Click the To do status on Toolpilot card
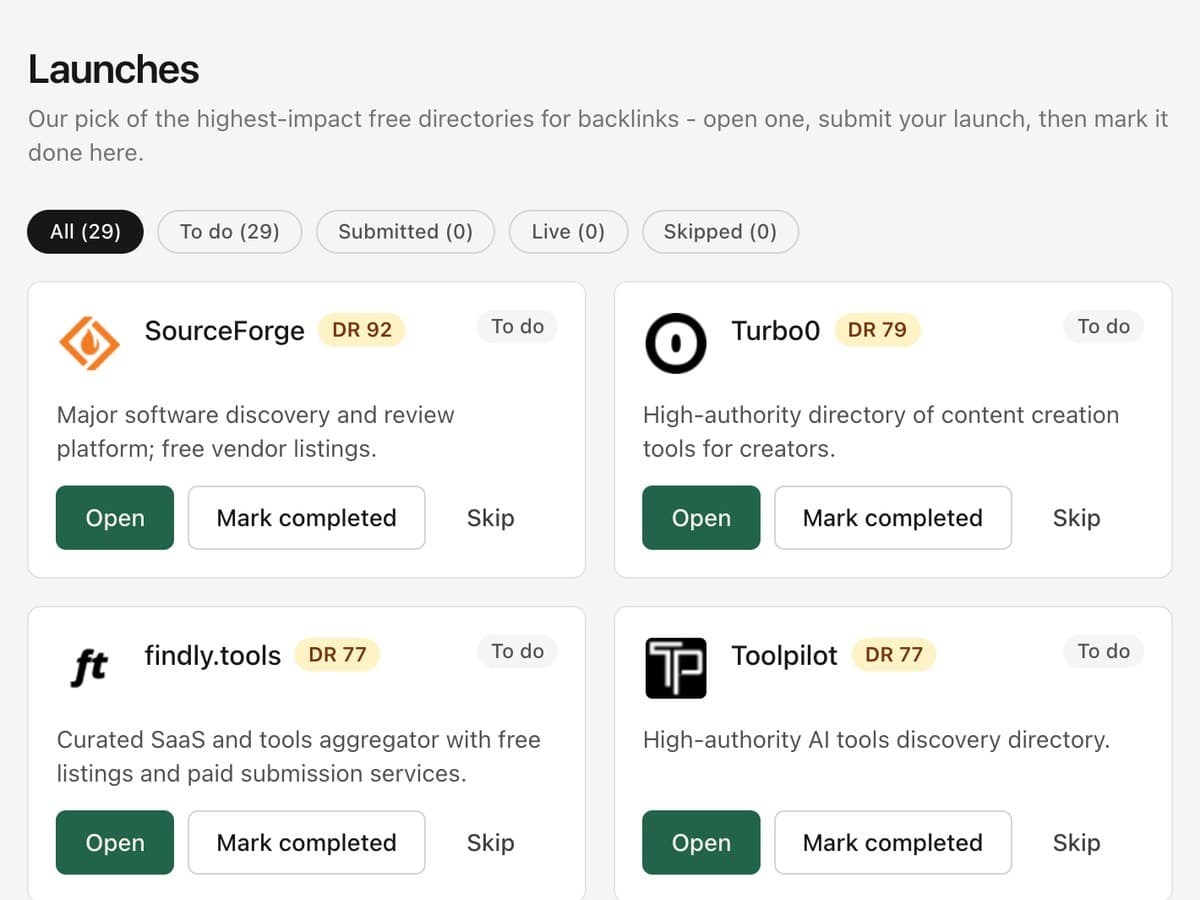1200x900 pixels. 1104,651
